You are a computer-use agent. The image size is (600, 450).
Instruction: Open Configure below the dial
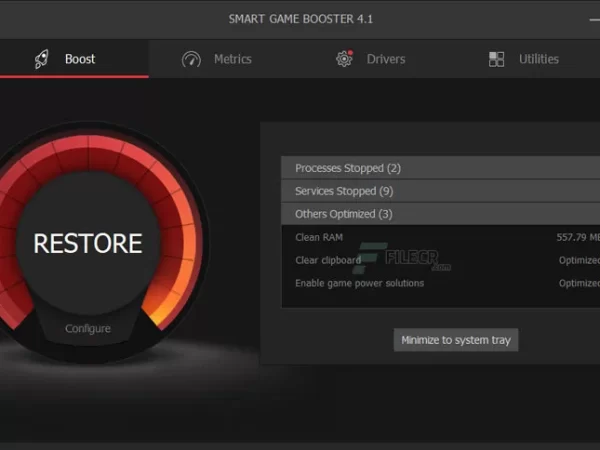pos(88,328)
